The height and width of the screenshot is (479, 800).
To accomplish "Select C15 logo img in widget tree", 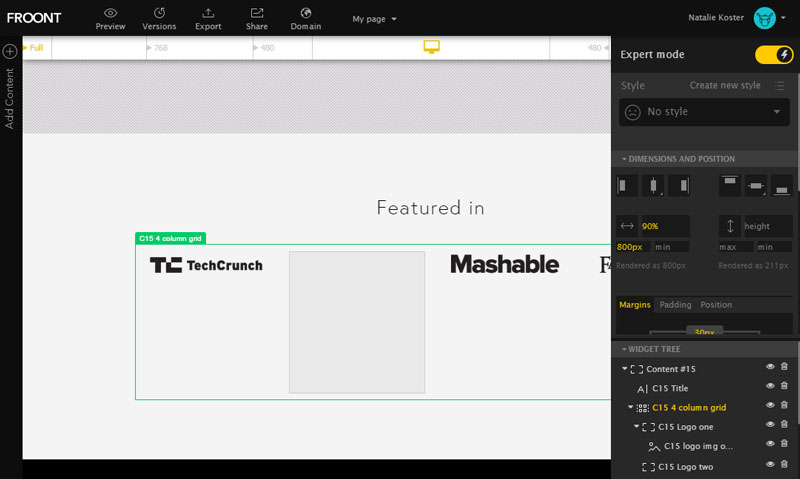I will [x=698, y=446].
